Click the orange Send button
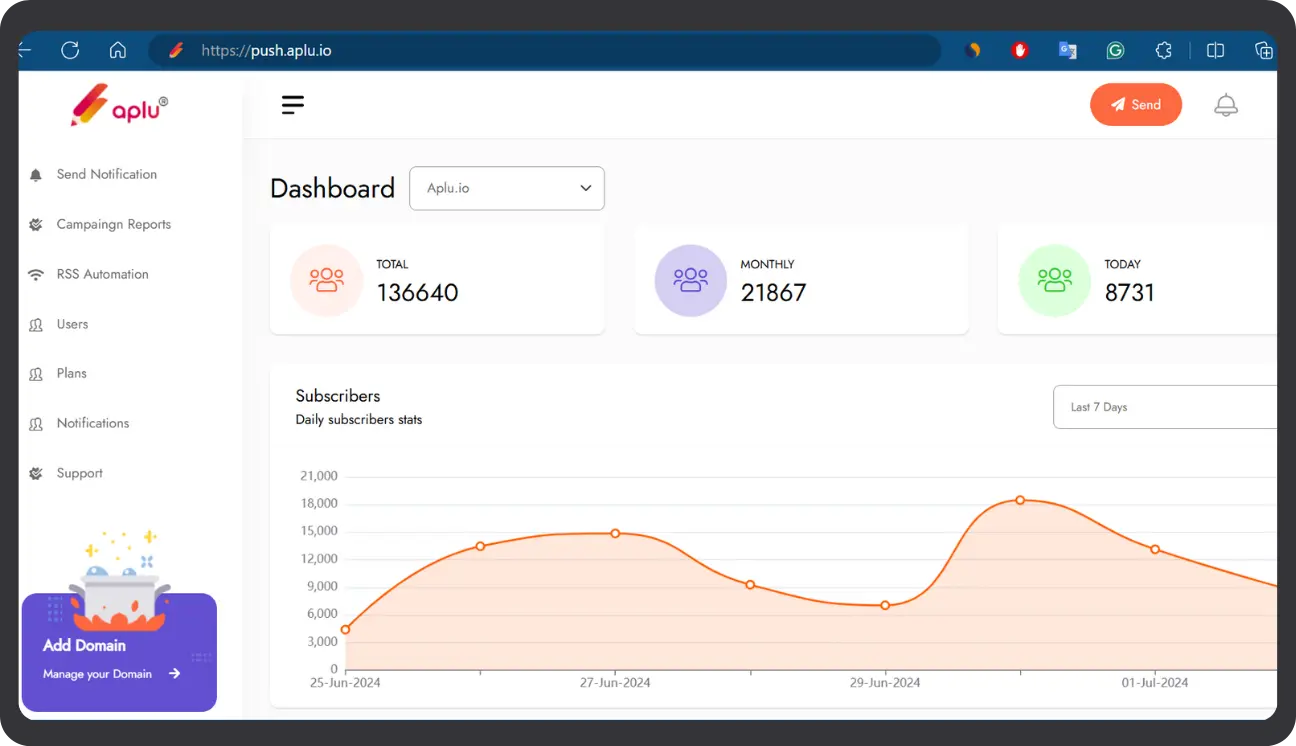The image size is (1296, 746). pyautogui.click(x=1136, y=105)
